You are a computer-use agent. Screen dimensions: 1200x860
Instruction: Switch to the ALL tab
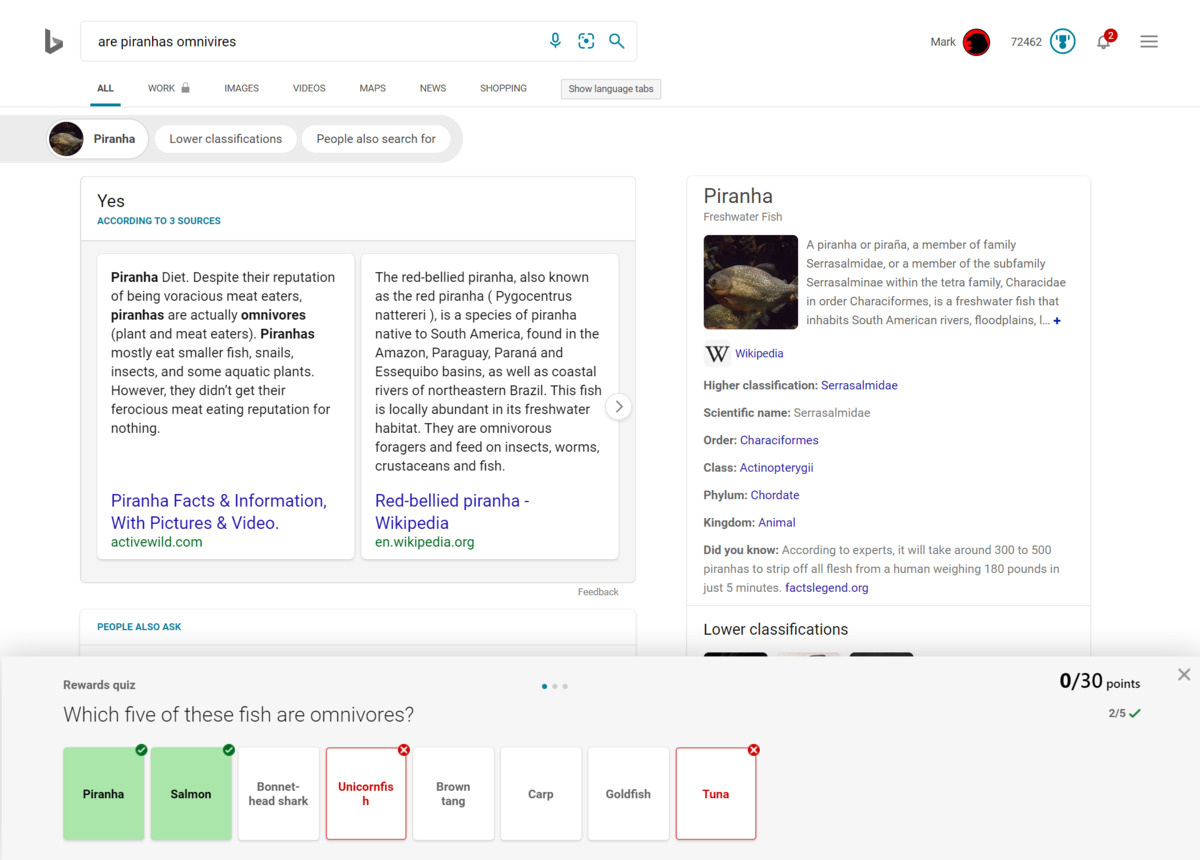tap(105, 88)
